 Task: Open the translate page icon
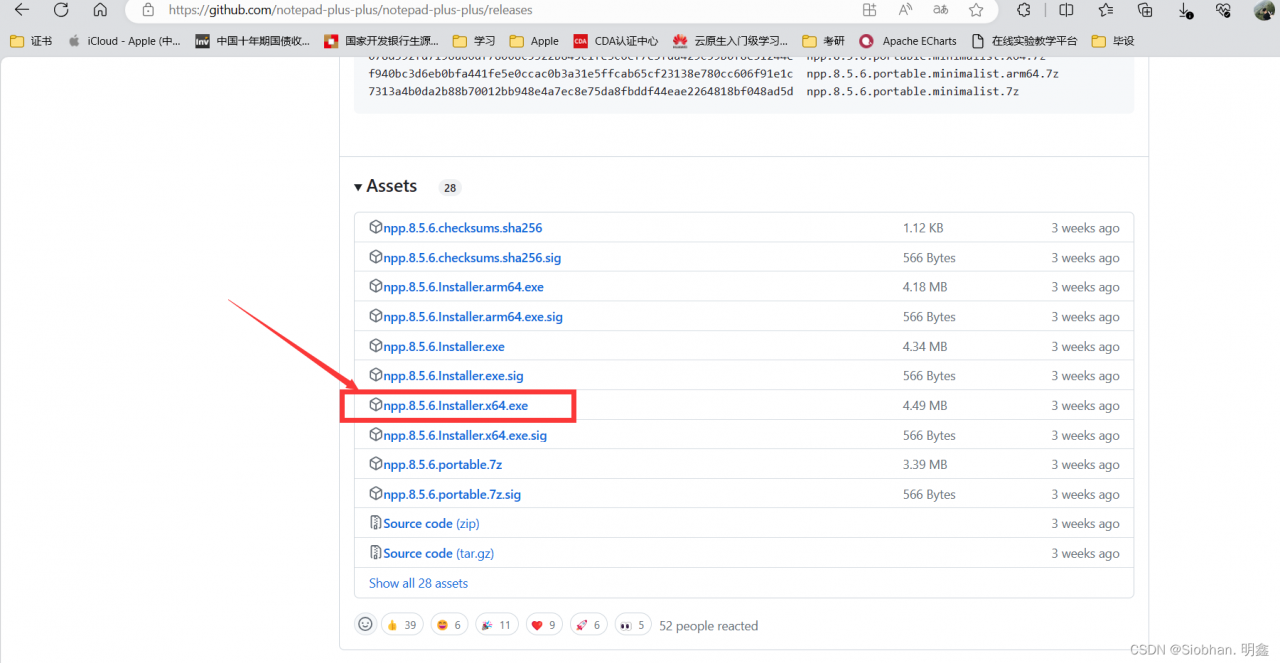point(940,10)
